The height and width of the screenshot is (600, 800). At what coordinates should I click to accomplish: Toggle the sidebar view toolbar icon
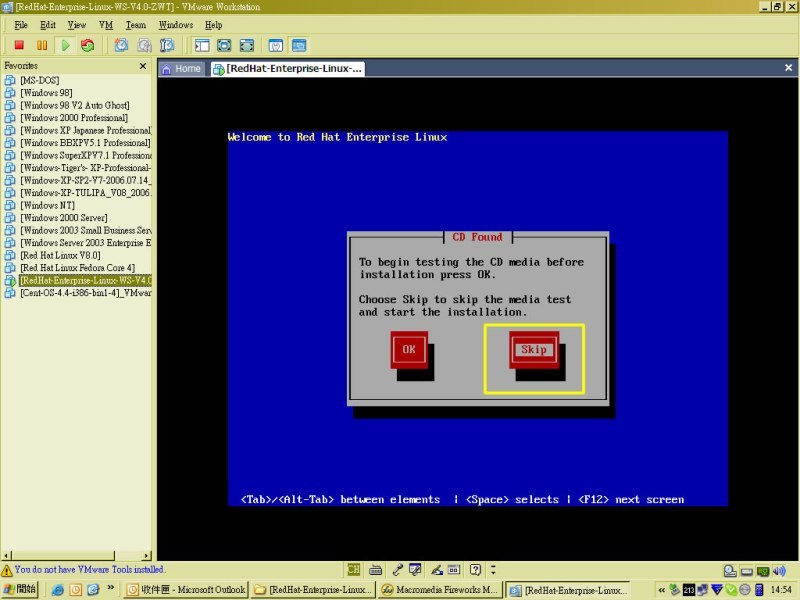[x=202, y=45]
